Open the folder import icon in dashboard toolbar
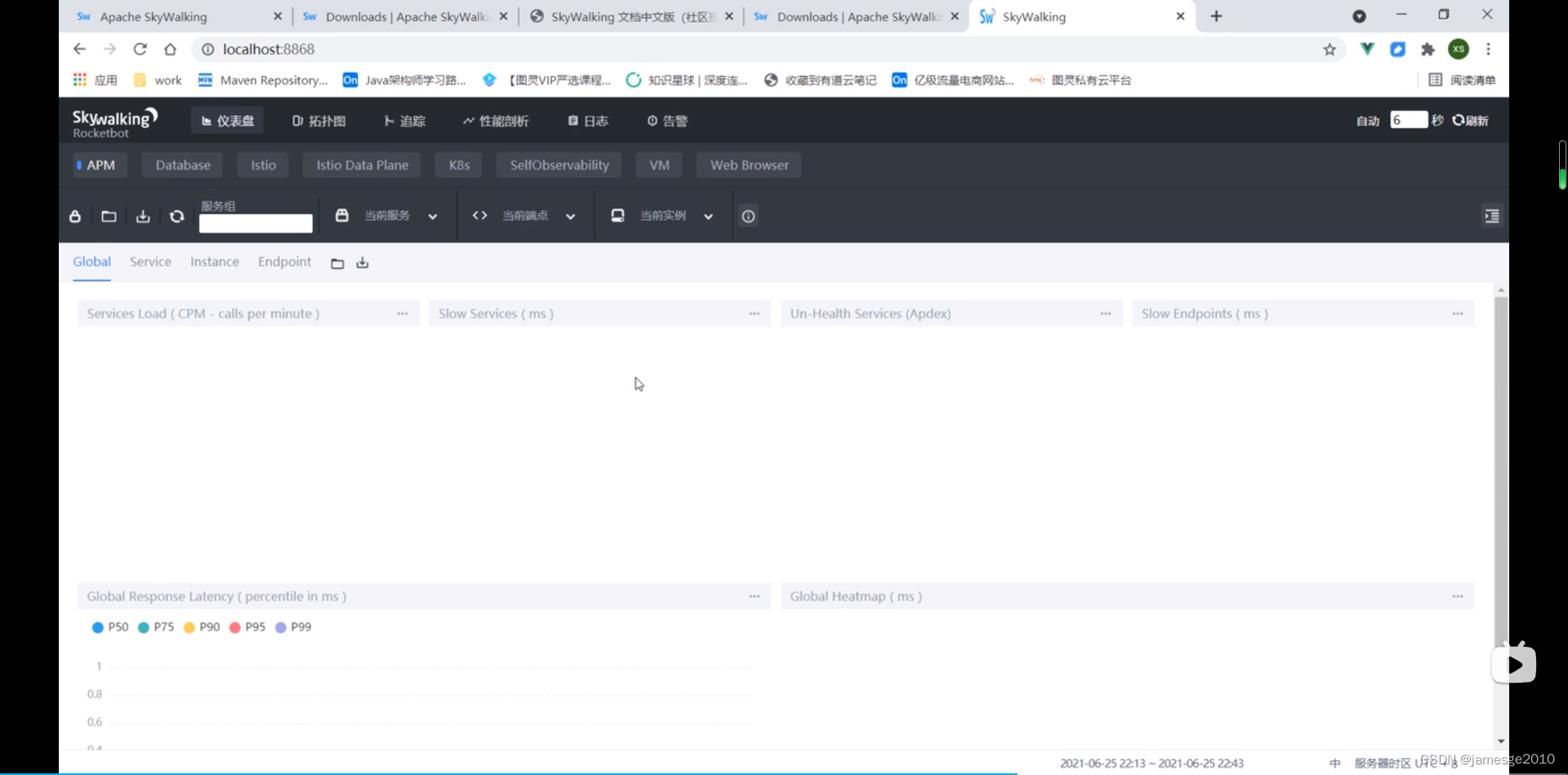Screen dimensions: 1568x775 pos(109,216)
